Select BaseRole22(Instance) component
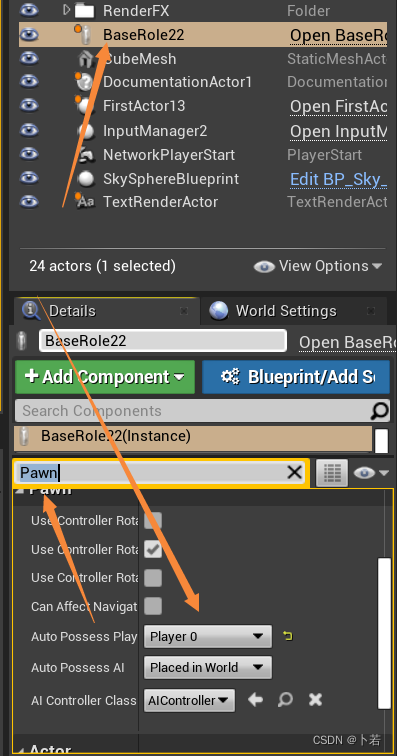 (193, 437)
